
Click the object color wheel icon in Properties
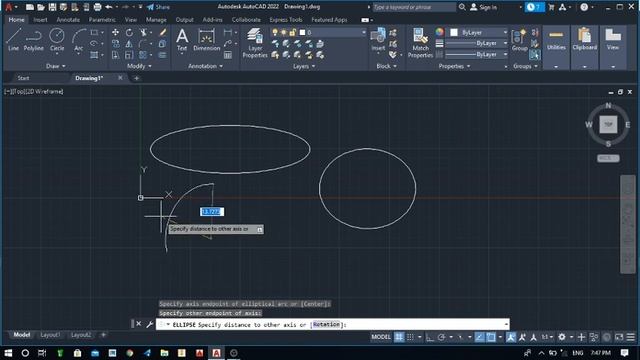coord(439,32)
